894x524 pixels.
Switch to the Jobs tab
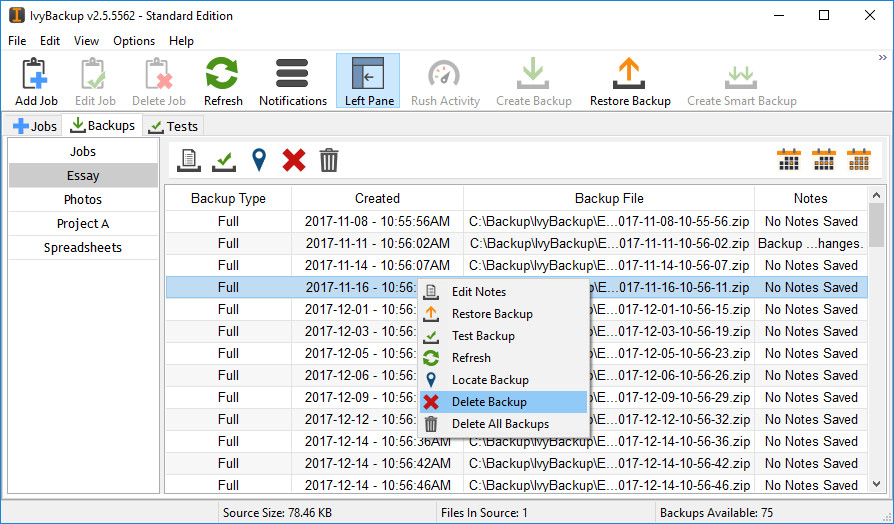[34, 126]
